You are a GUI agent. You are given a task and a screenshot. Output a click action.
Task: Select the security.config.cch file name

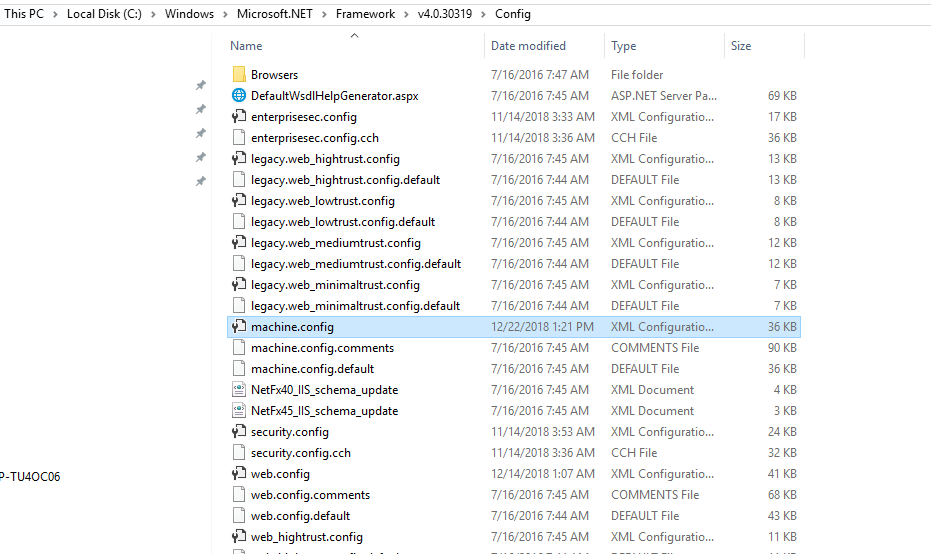coord(301,453)
